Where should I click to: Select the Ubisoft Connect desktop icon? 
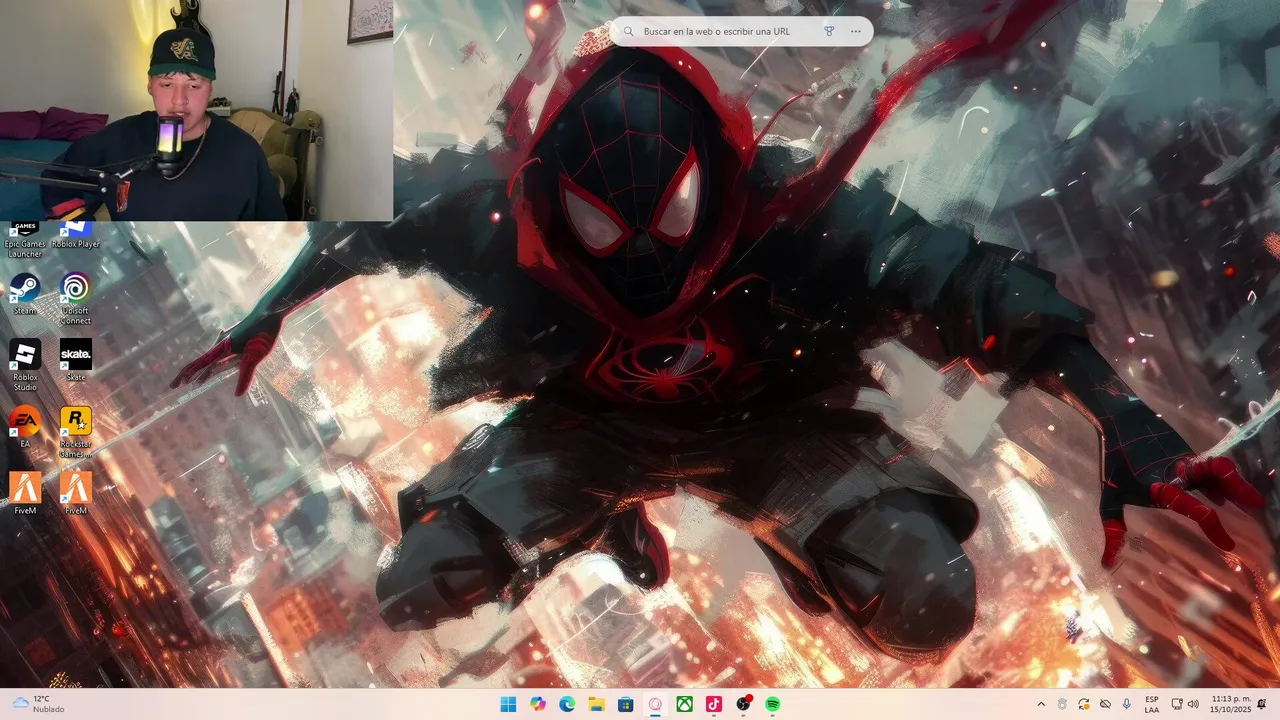coord(76,299)
